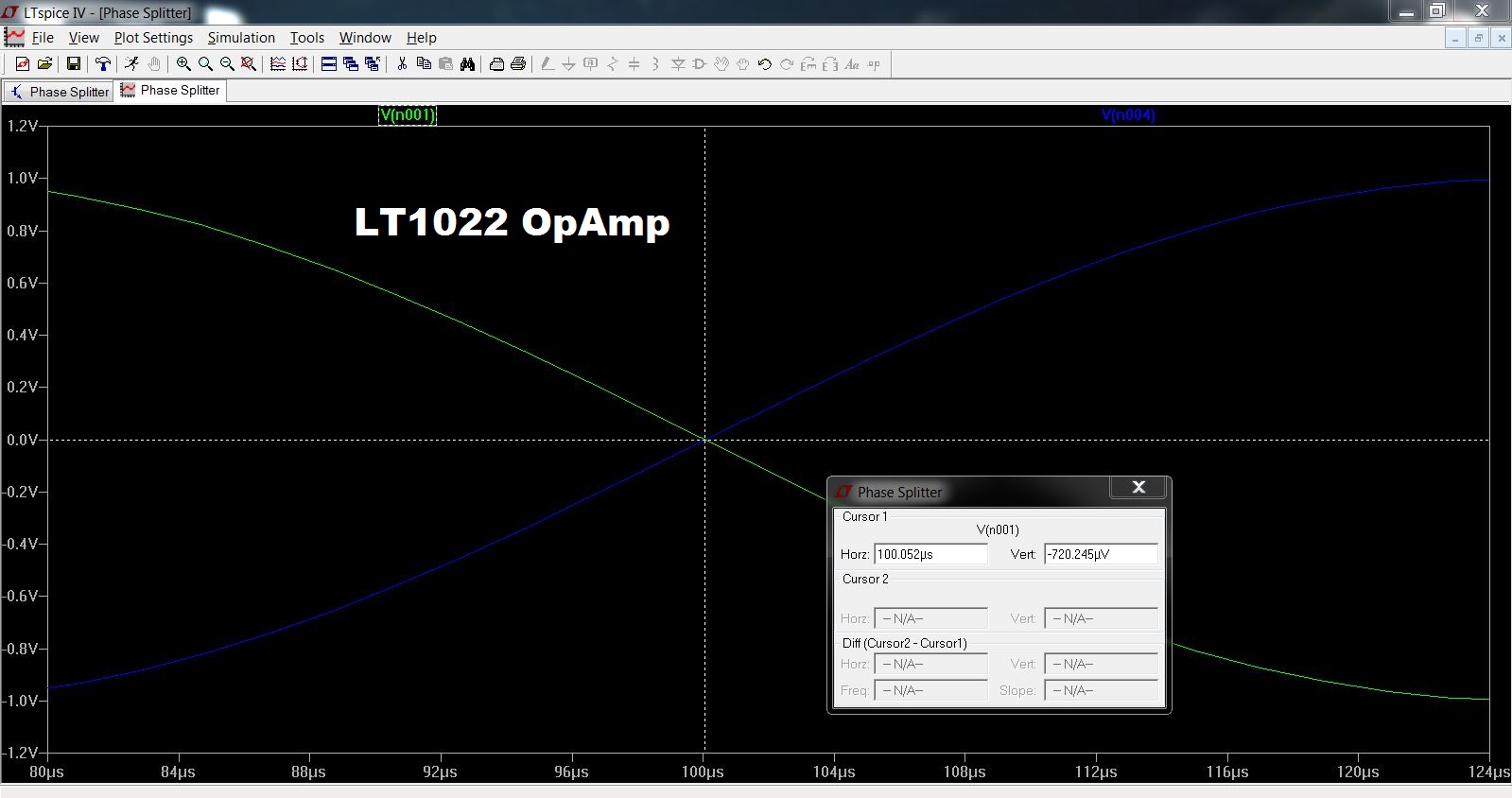
Task: Click the Halt simulation hand icon
Action: tap(153, 64)
